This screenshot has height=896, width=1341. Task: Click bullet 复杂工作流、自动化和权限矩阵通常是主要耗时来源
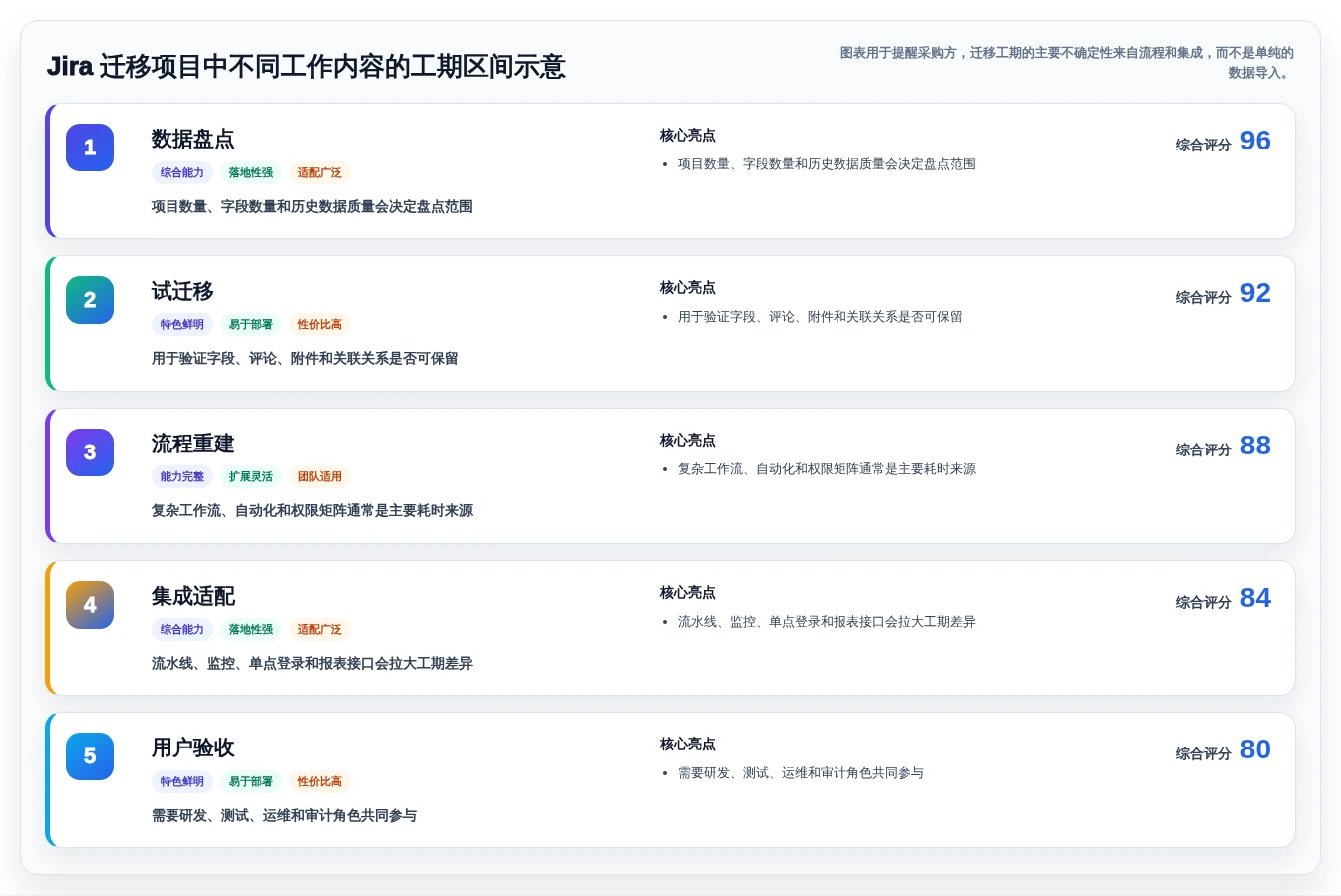pyautogui.click(x=827, y=469)
